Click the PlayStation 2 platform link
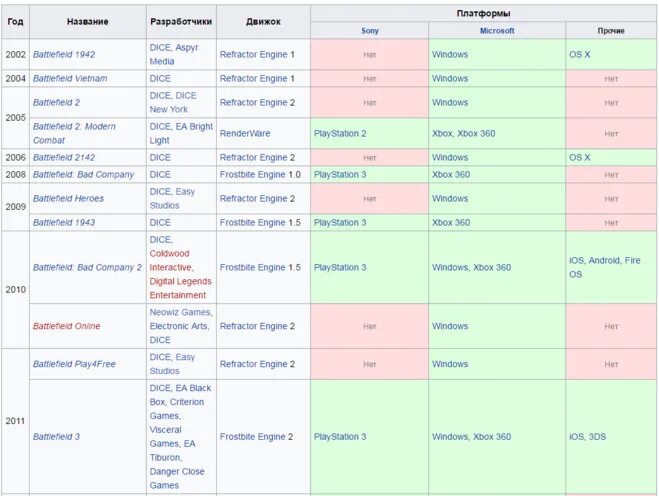659x496 pixels. click(x=340, y=133)
